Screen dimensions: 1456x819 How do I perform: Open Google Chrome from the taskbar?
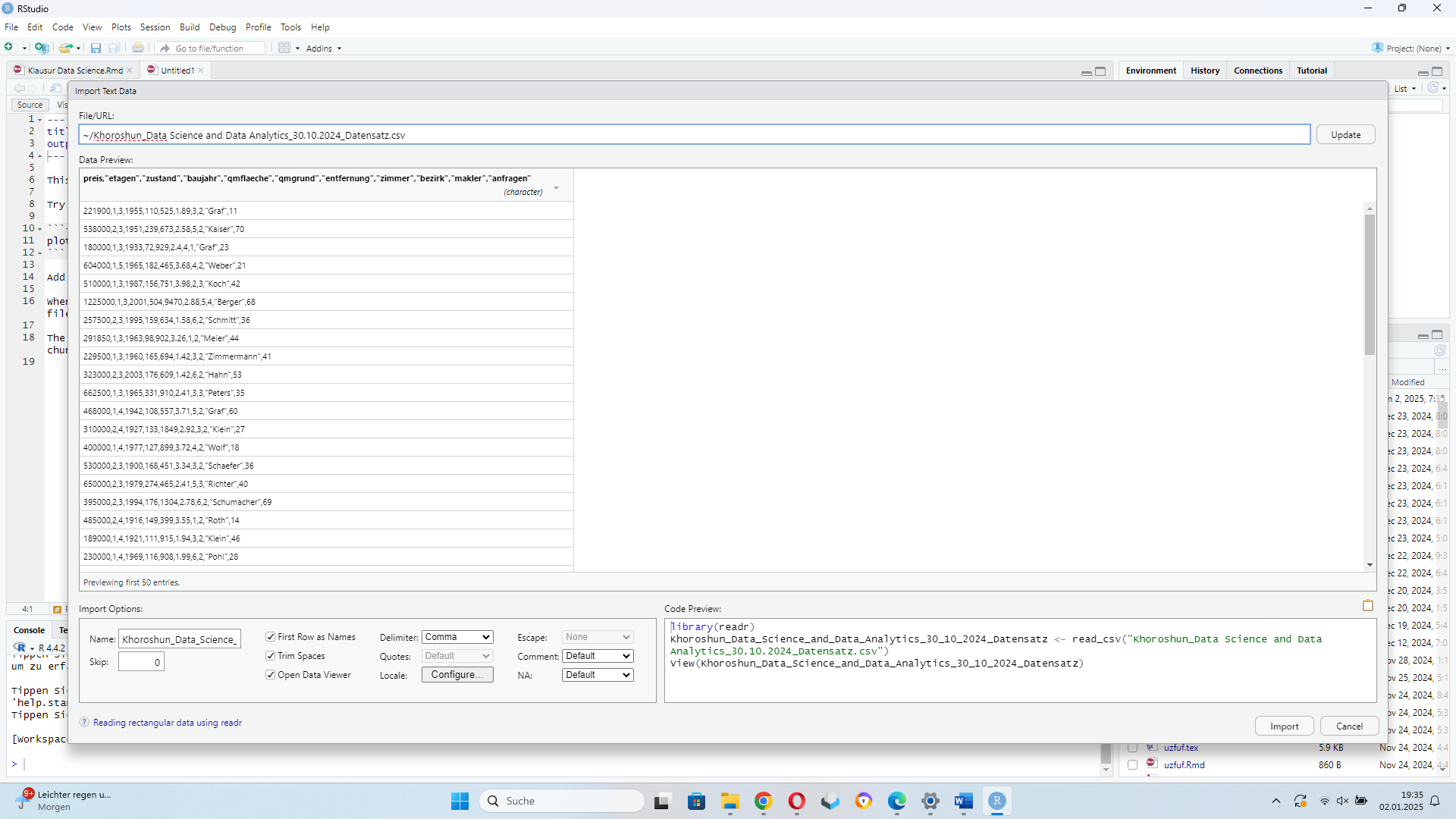click(763, 801)
